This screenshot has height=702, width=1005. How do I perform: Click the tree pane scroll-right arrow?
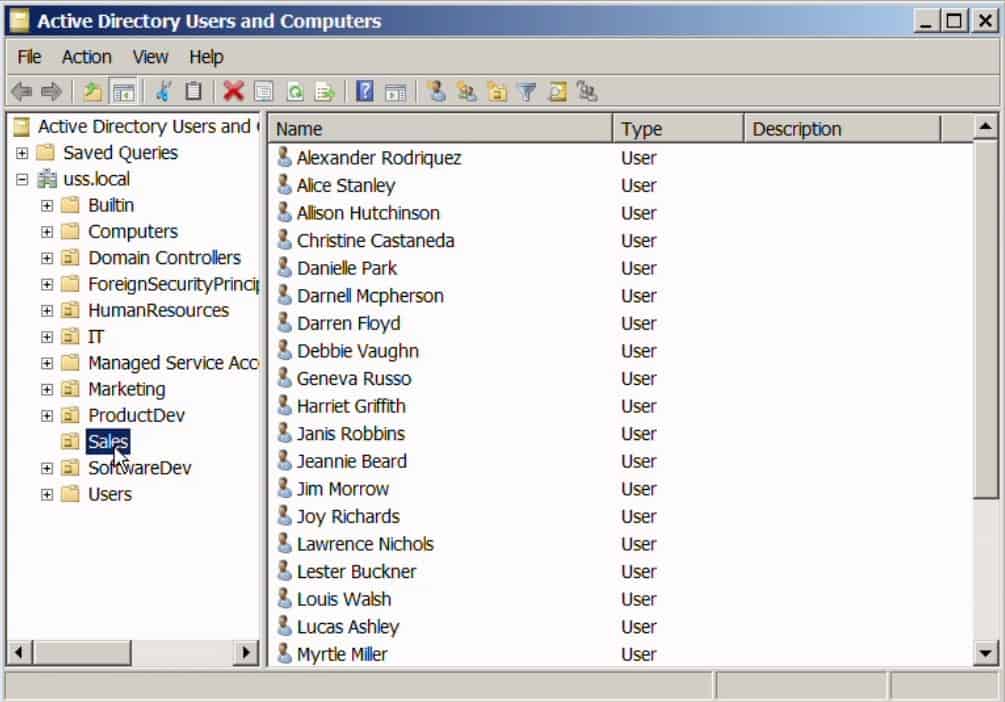tap(246, 653)
